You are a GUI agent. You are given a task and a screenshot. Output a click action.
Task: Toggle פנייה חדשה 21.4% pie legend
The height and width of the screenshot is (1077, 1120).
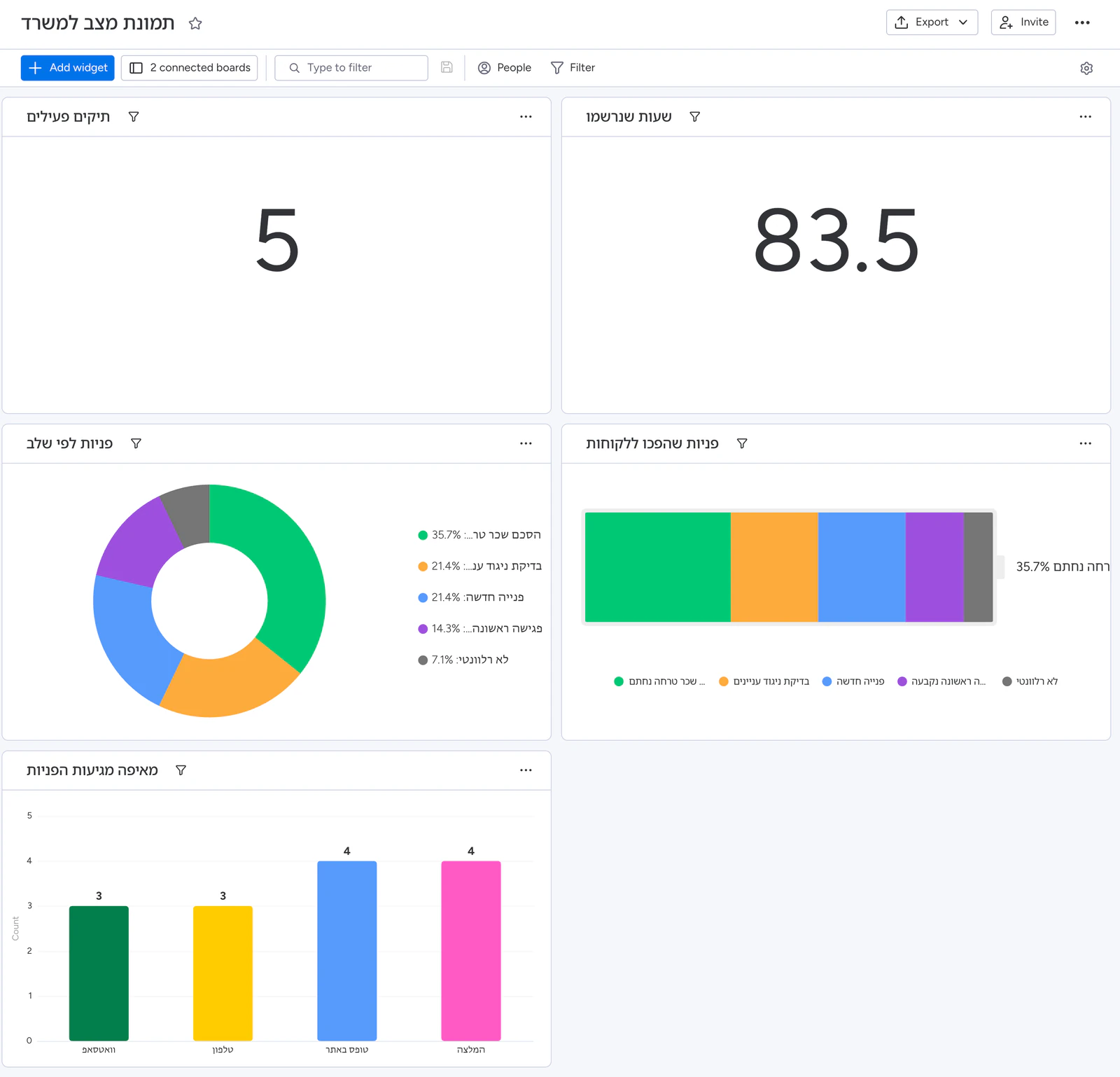(x=471, y=597)
